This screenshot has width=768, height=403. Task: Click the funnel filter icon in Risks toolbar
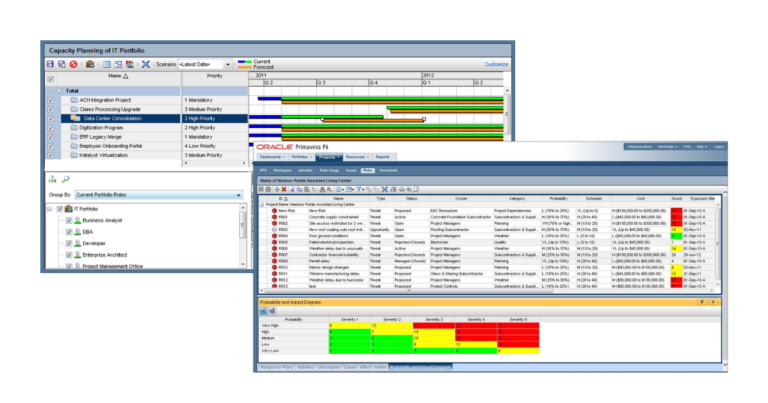coord(359,190)
